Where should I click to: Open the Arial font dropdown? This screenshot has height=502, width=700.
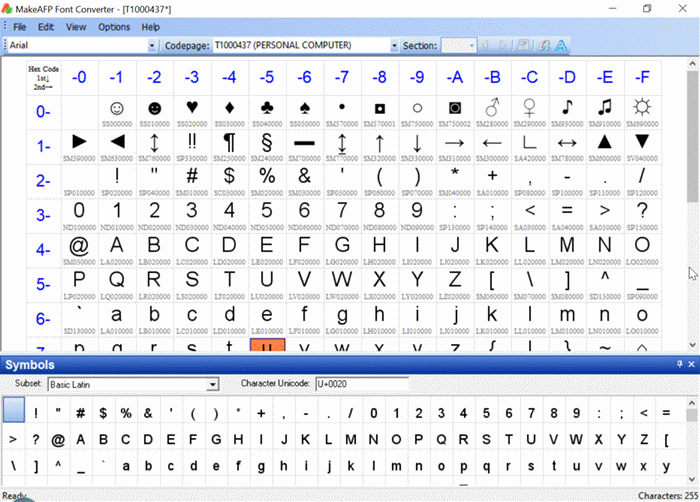(x=152, y=45)
